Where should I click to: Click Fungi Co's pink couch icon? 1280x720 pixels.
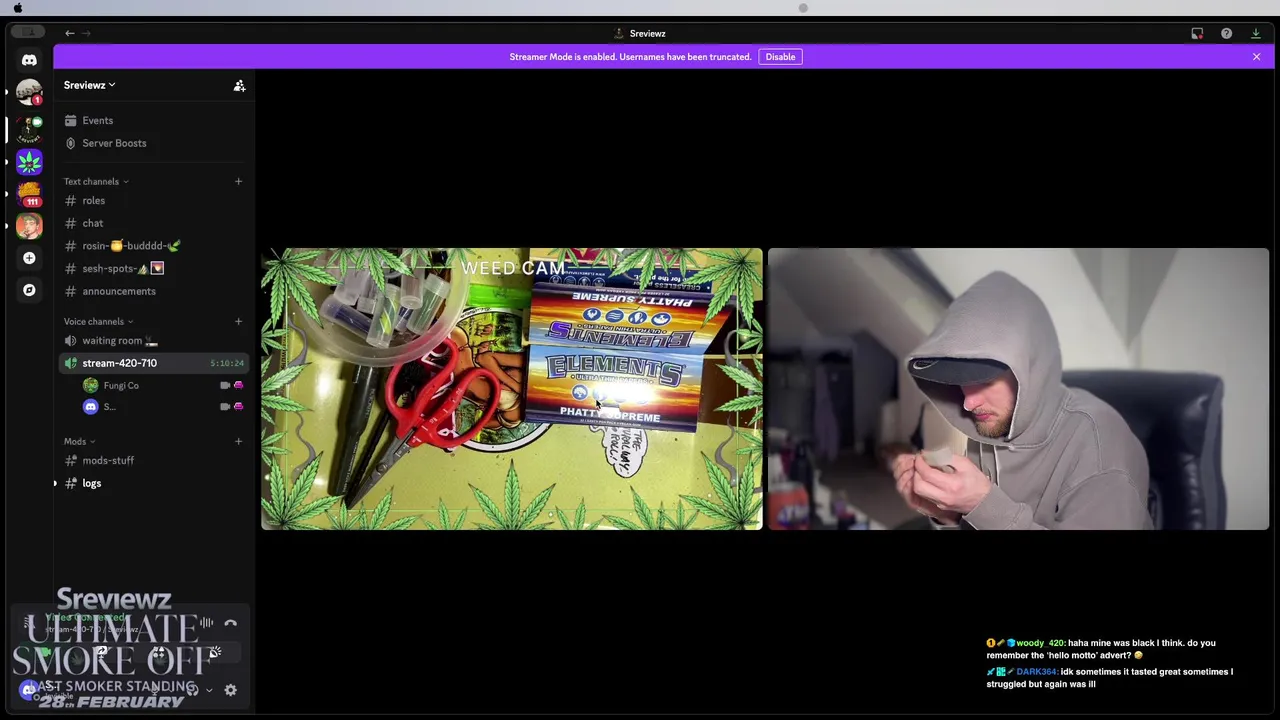point(238,386)
